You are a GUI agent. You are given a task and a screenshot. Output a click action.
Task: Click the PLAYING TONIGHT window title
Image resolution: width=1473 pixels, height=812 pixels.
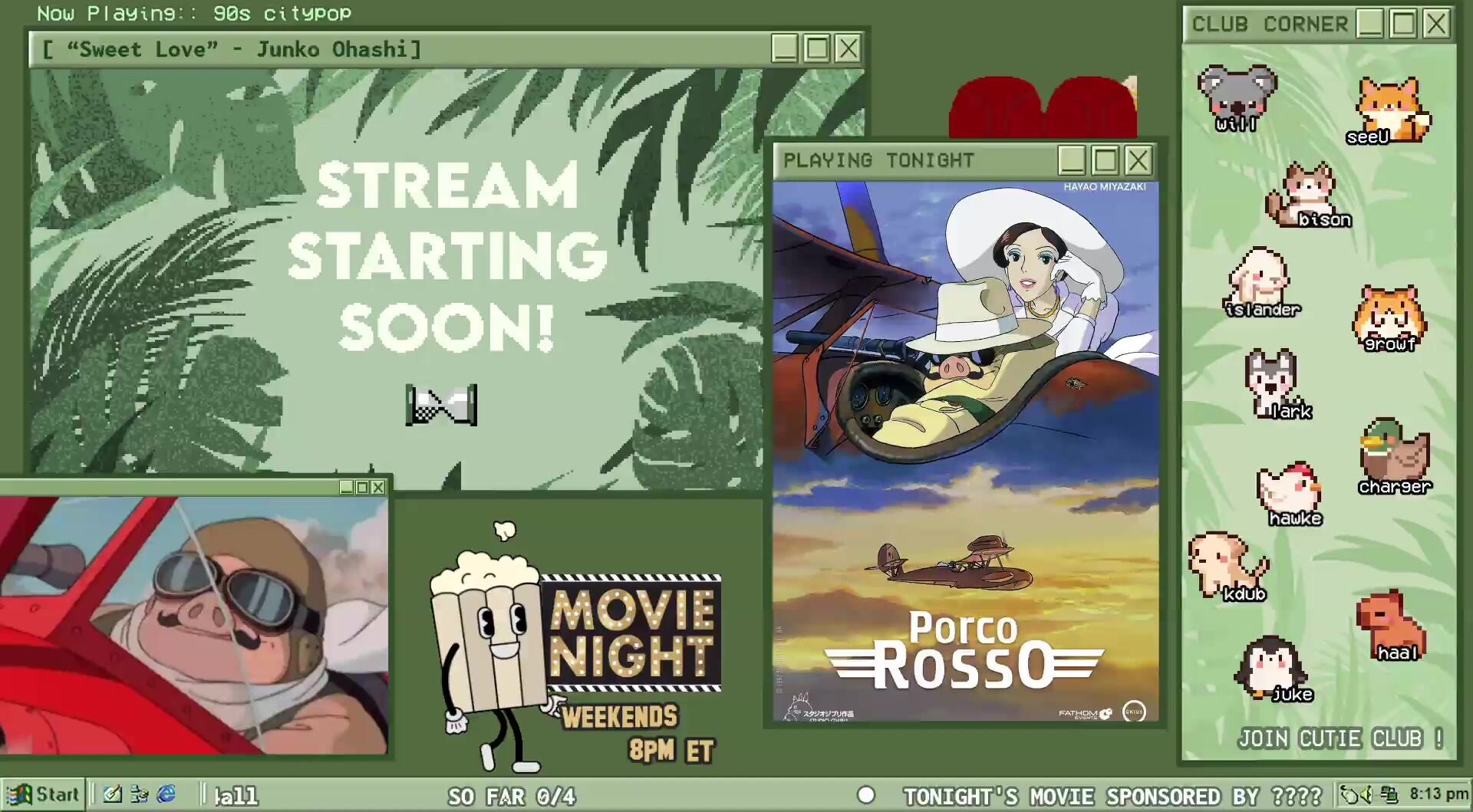(878, 160)
